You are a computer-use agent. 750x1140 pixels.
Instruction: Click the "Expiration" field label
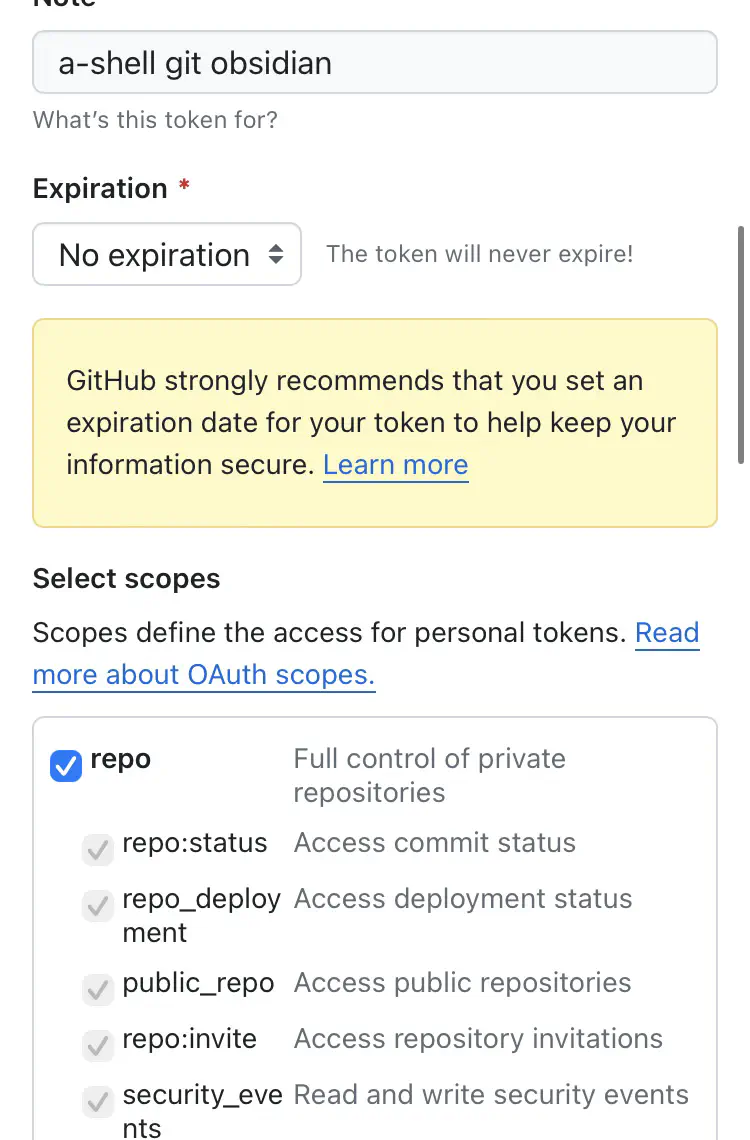click(100, 189)
